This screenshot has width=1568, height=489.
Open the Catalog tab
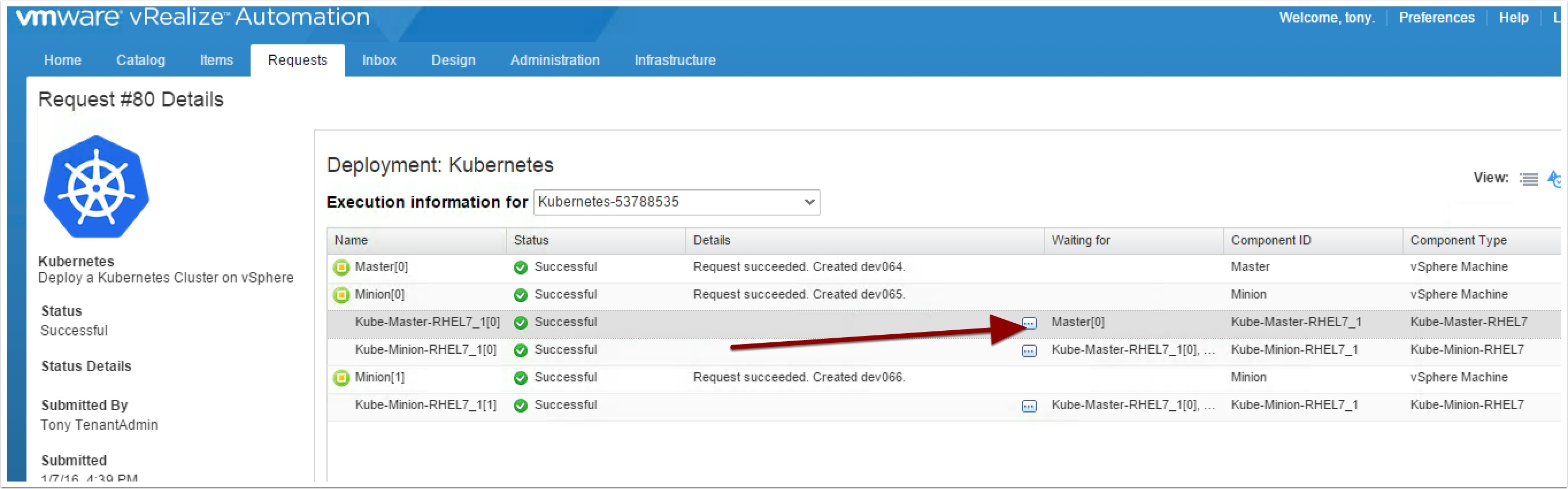coord(141,60)
